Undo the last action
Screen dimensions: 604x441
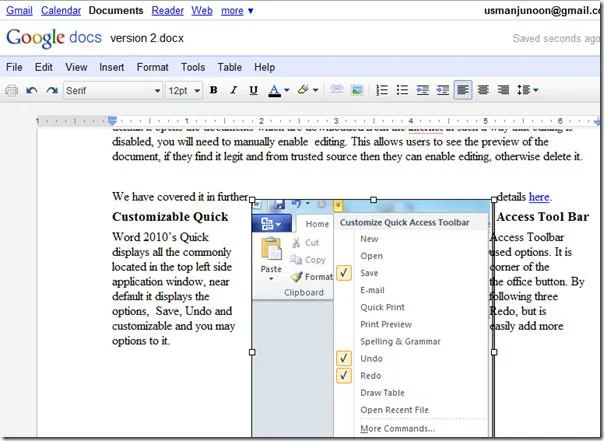tap(32, 91)
